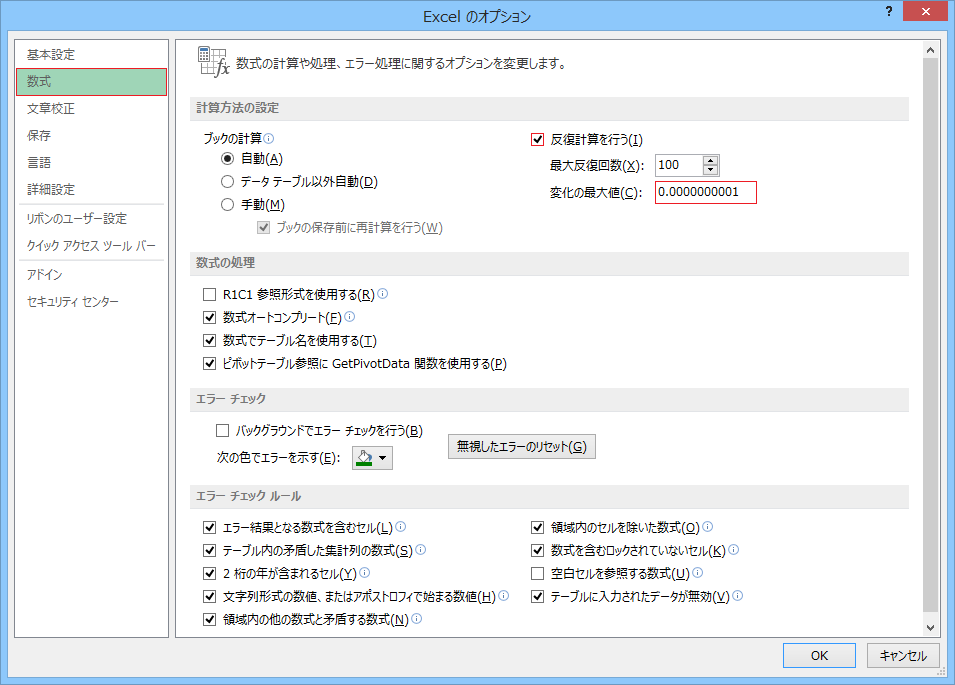Click the OK button

click(x=819, y=655)
